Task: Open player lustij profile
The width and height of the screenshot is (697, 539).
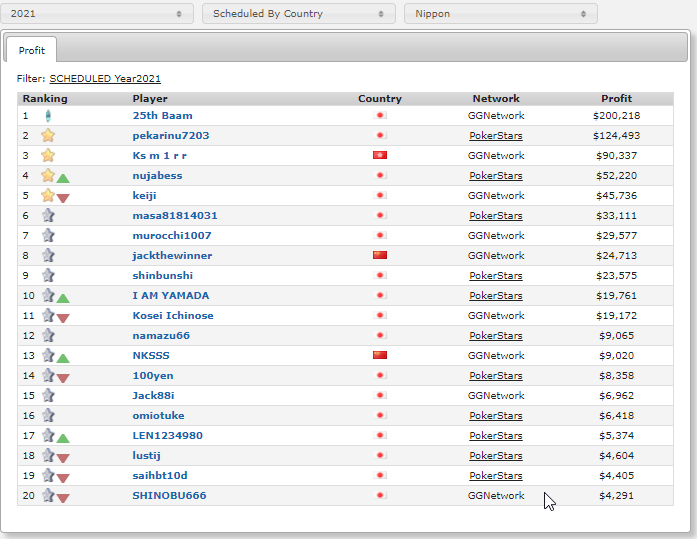Action: pyautogui.click(x=146, y=455)
